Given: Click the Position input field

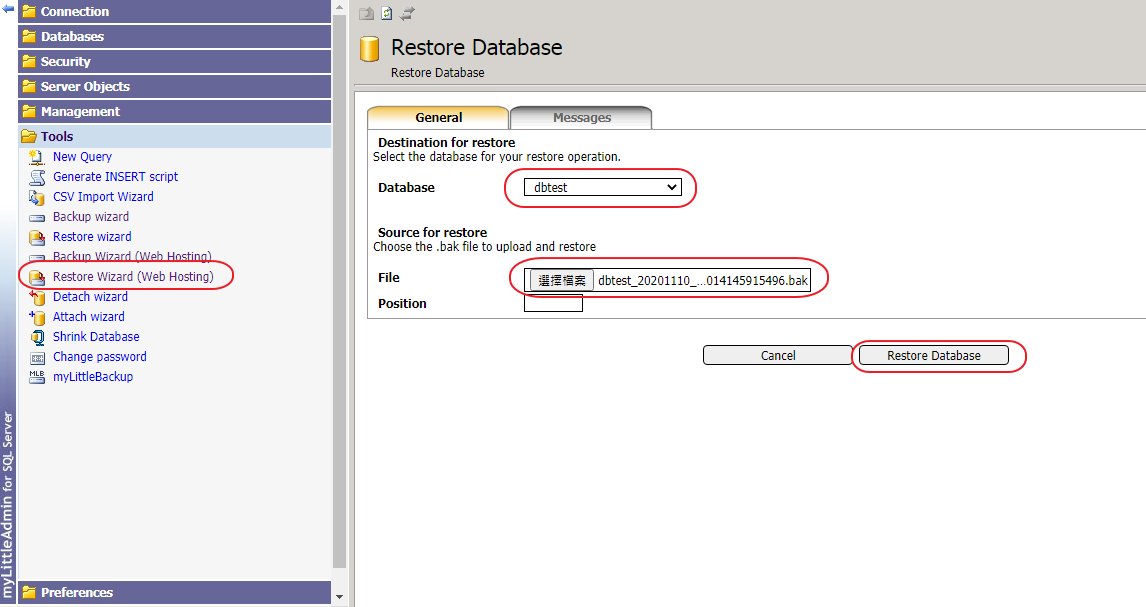Looking at the screenshot, I should coord(553,304).
